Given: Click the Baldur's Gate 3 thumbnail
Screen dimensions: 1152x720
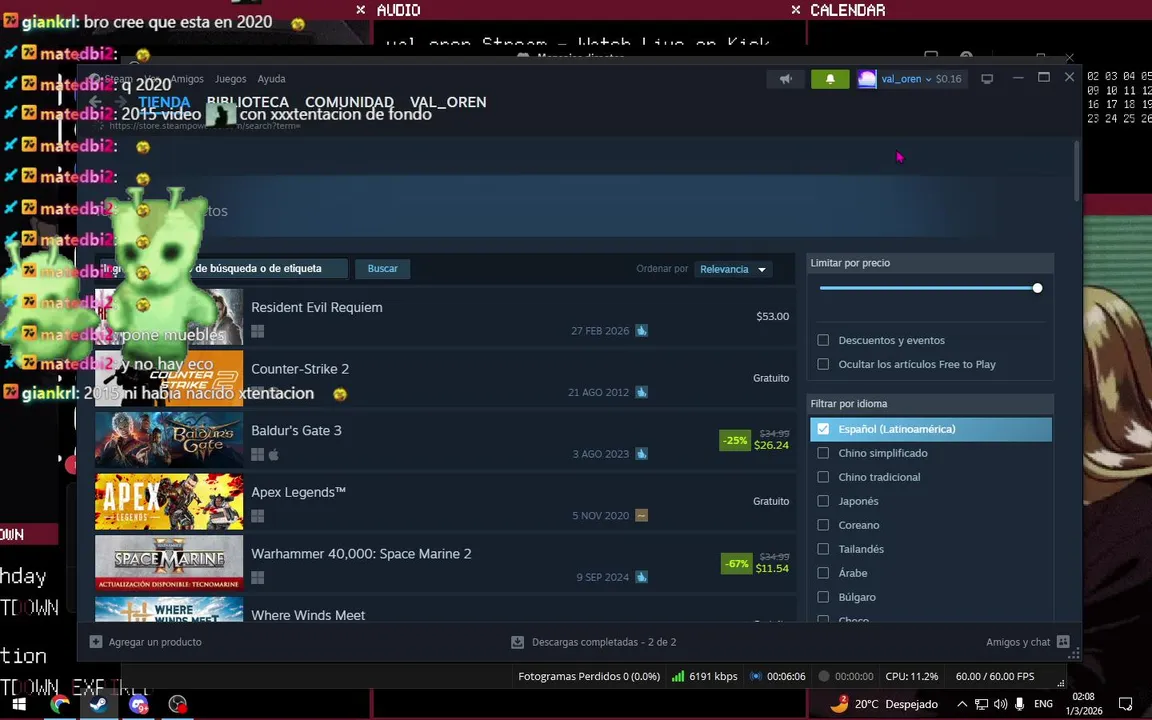Looking at the screenshot, I should tap(169, 440).
